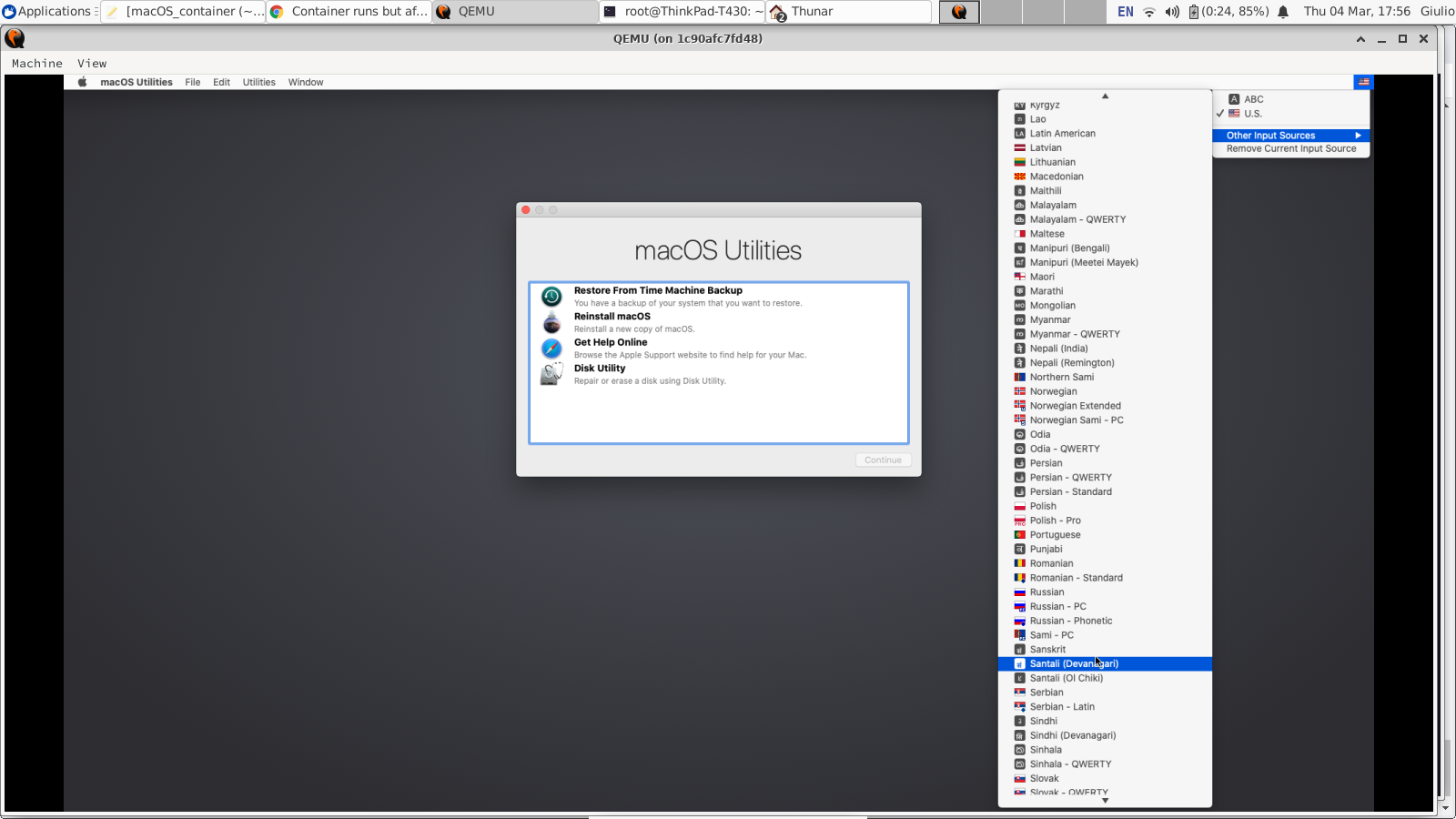
Task: Click the Maltese flag icon
Action: coord(1020,234)
